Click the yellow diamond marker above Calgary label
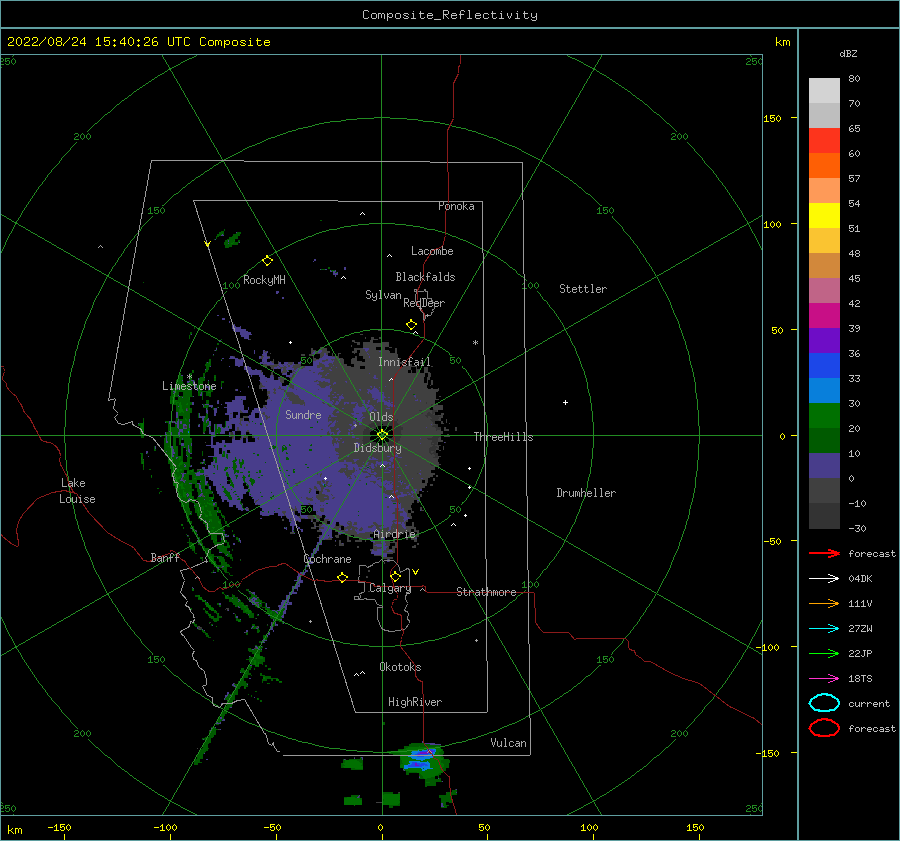 pos(395,576)
